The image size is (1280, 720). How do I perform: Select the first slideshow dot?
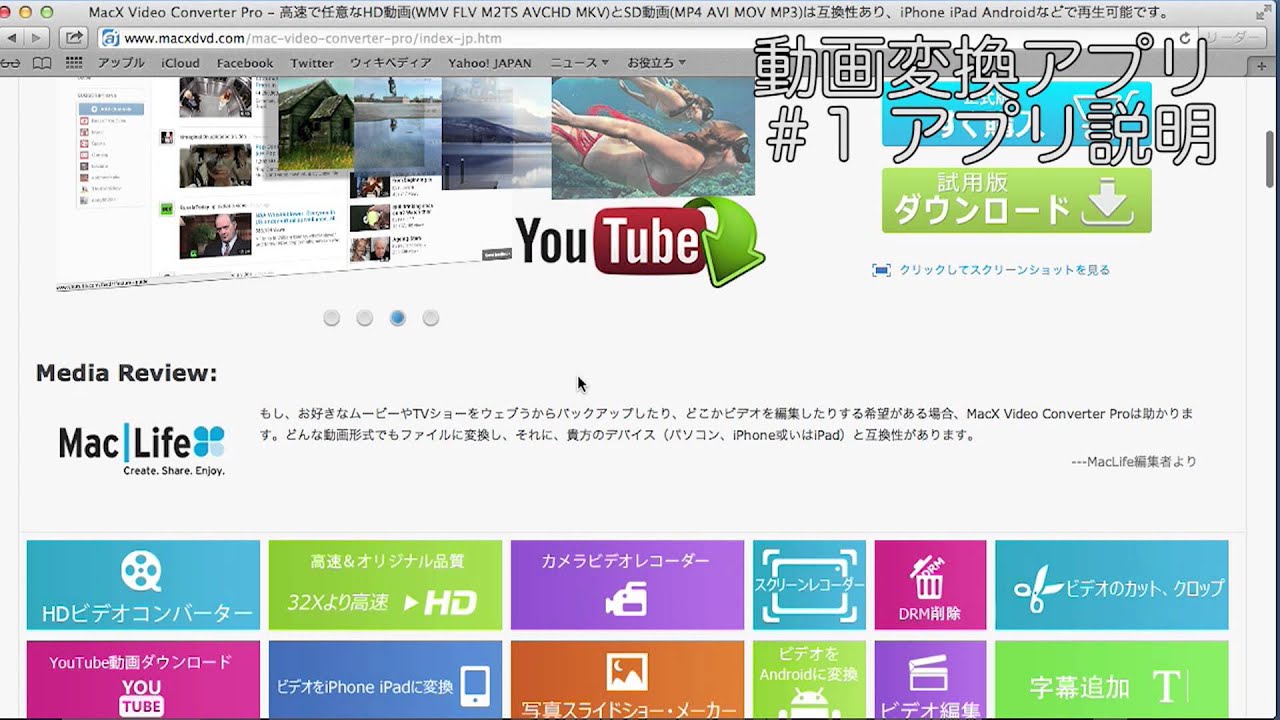[x=332, y=318]
